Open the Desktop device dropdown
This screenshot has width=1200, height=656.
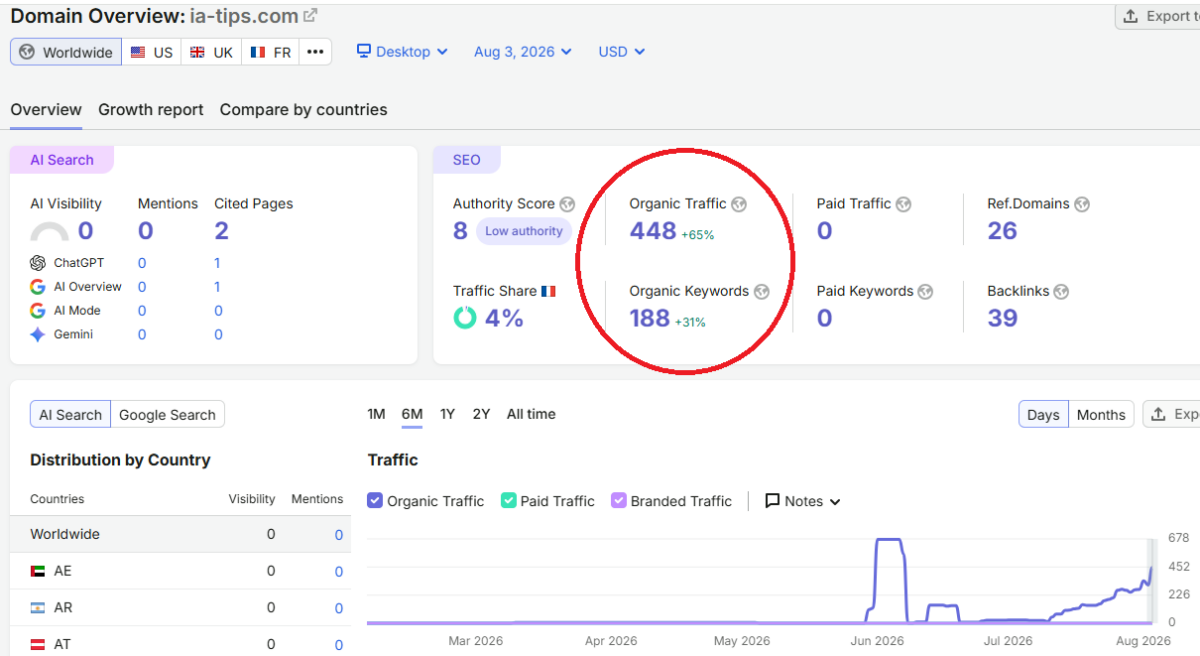[x=403, y=52]
